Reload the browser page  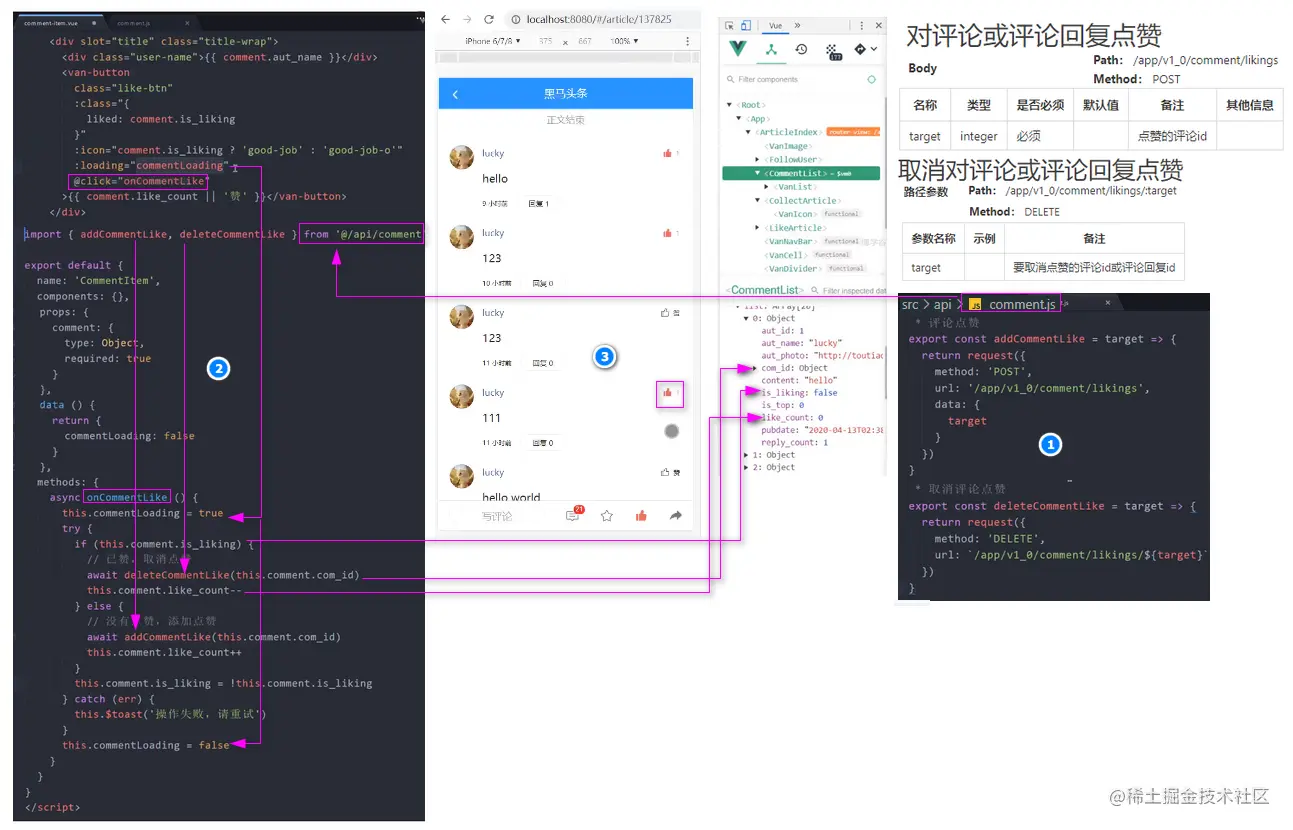click(x=489, y=19)
